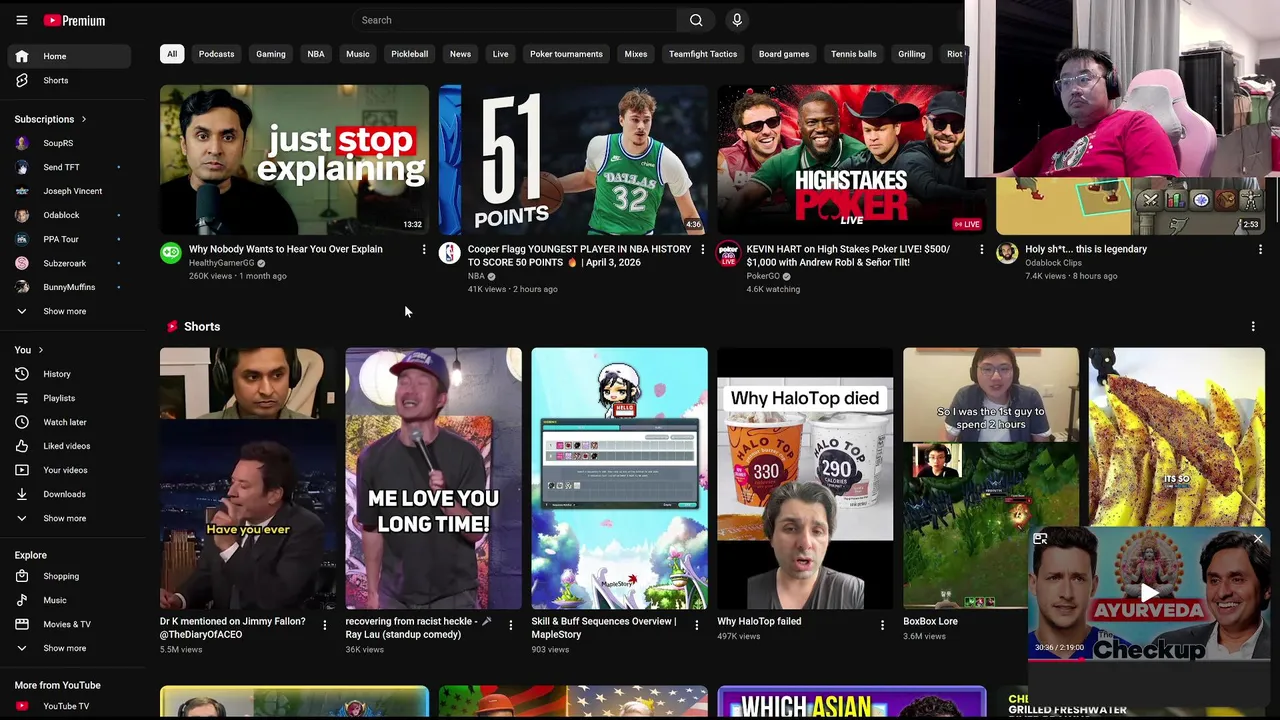Select the Board games chip

(x=784, y=54)
